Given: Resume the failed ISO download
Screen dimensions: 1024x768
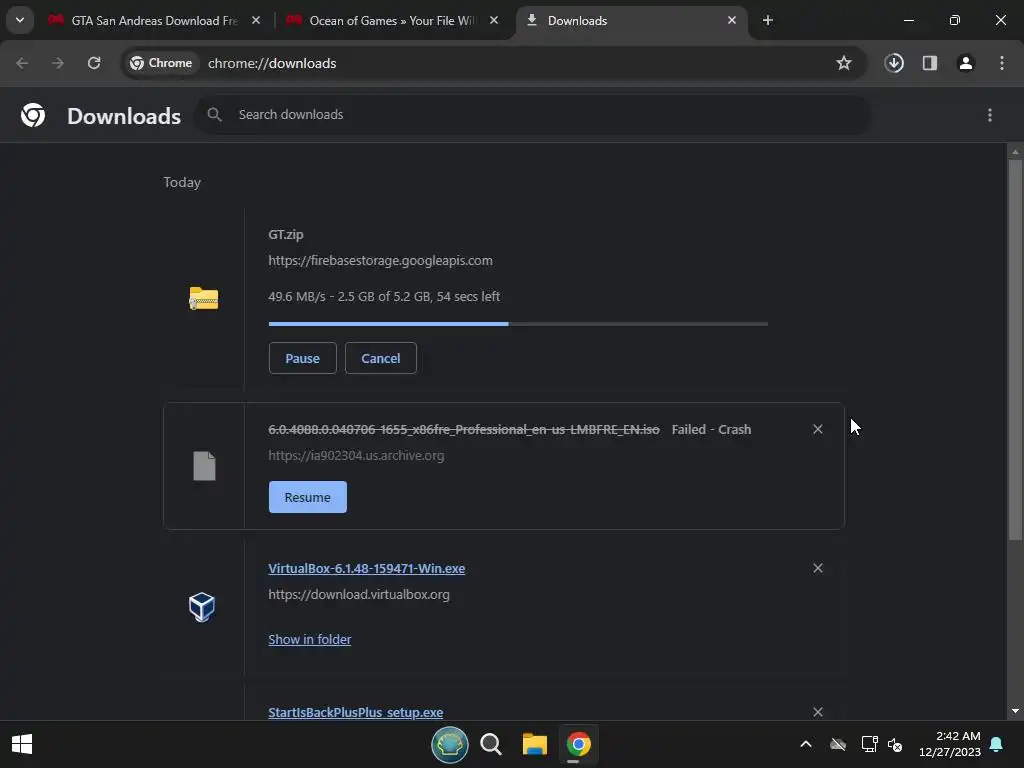Looking at the screenshot, I should pyautogui.click(x=308, y=497).
